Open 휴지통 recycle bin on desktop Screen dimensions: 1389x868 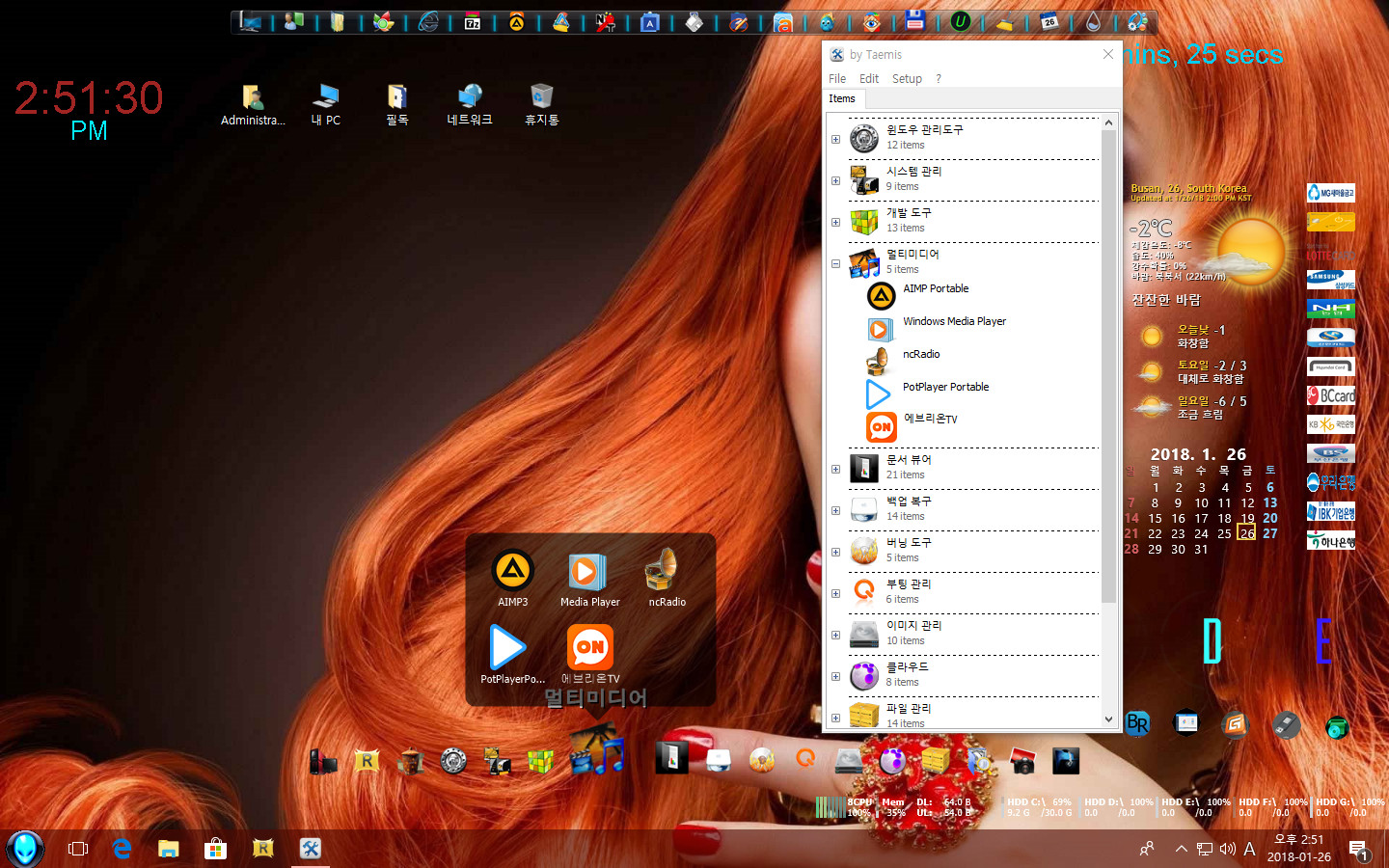tap(541, 104)
